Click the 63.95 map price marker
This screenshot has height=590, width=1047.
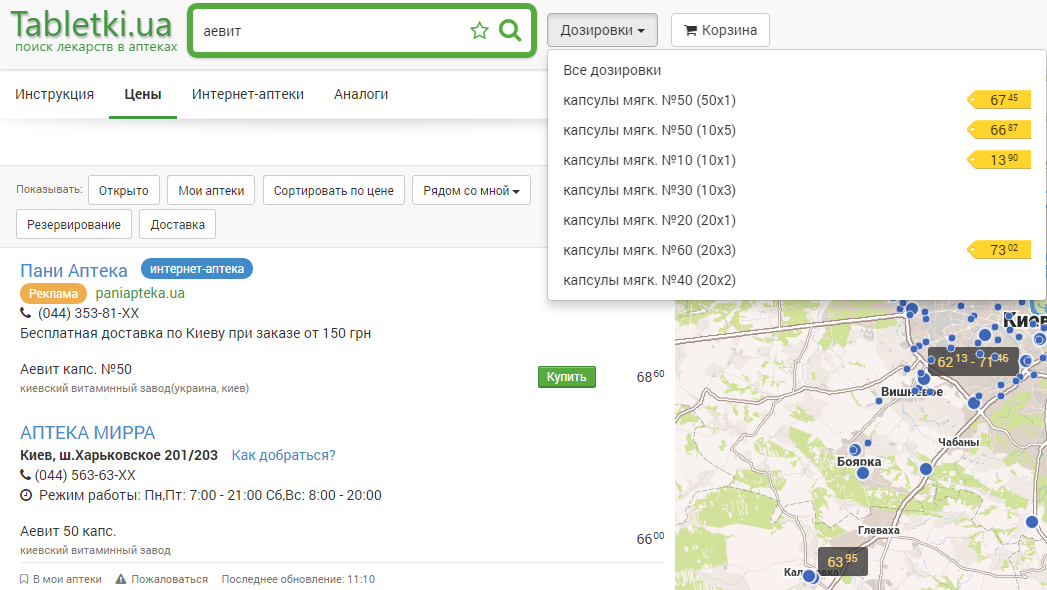[x=843, y=561]
